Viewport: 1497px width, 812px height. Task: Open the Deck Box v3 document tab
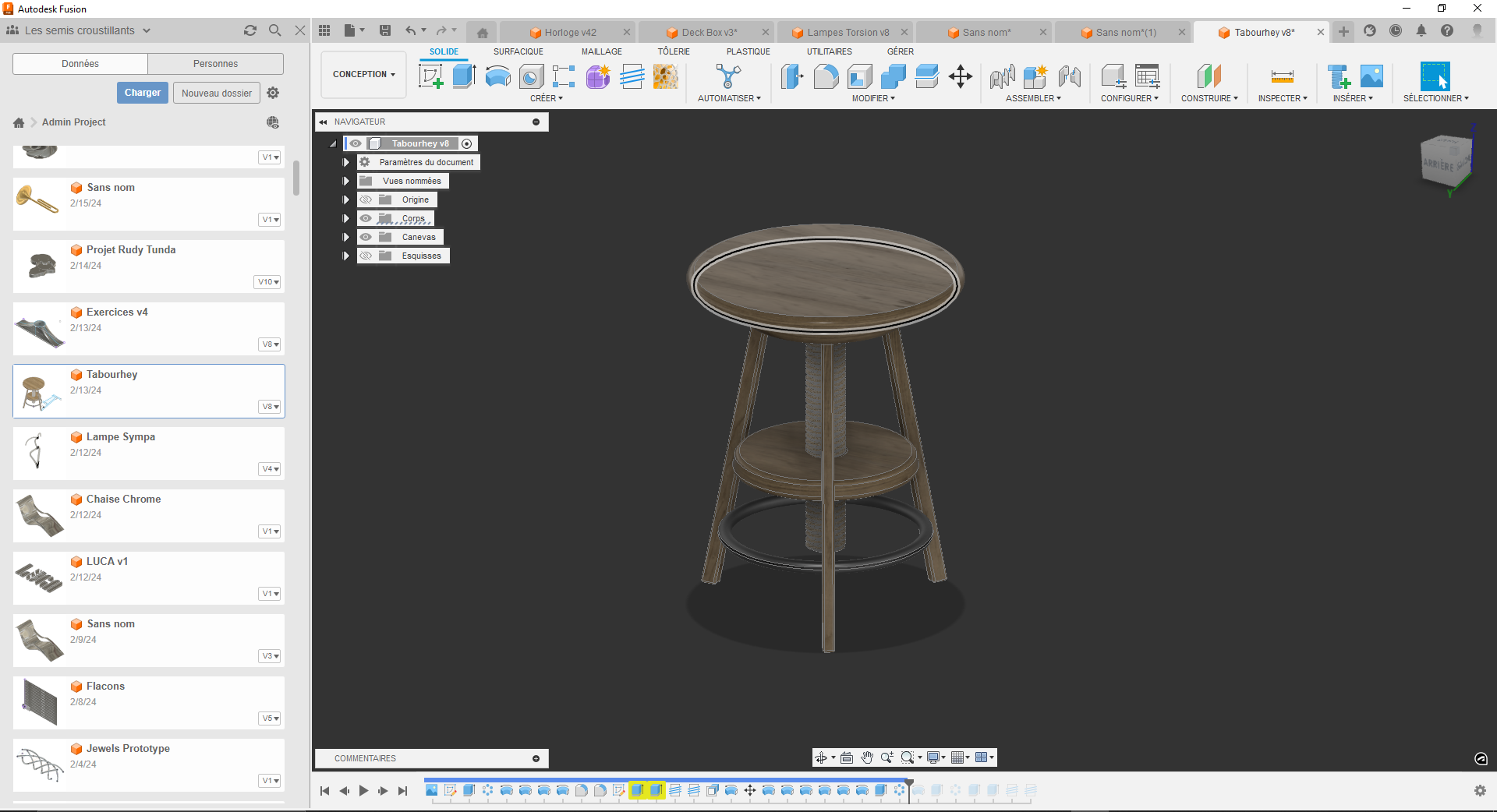pos(708,32)
